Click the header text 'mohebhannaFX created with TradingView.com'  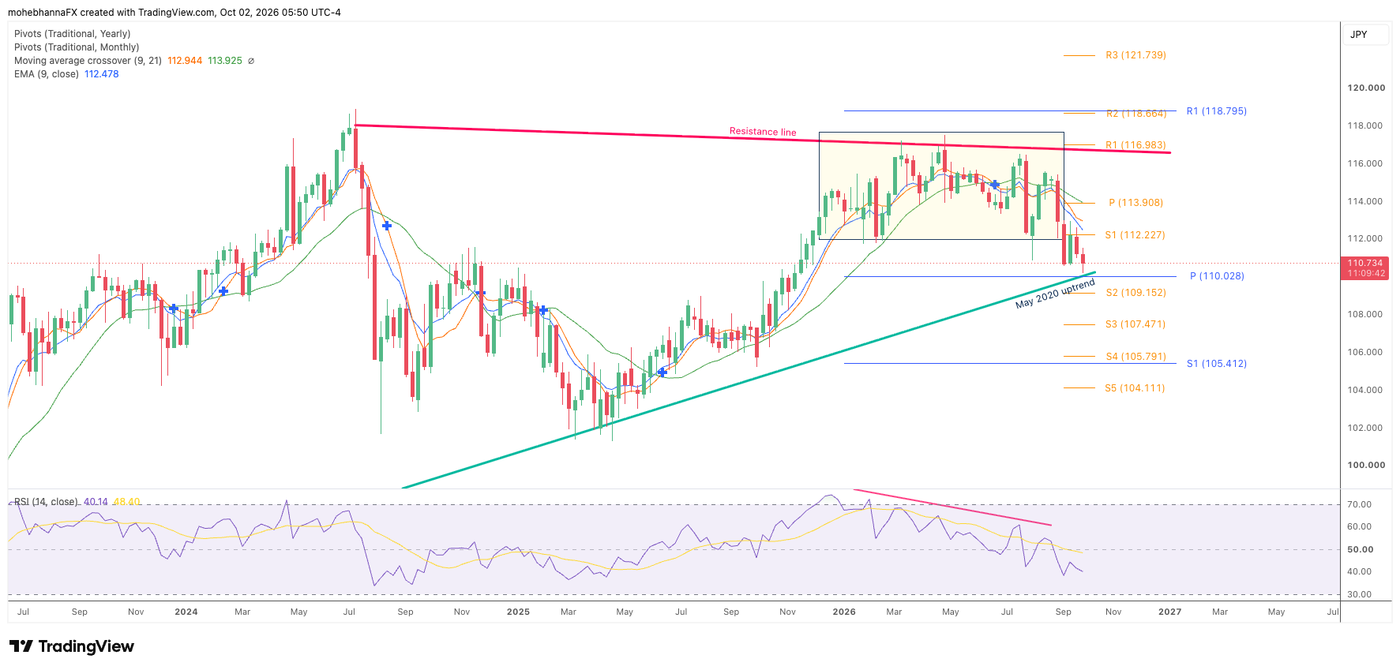[111, 12]
